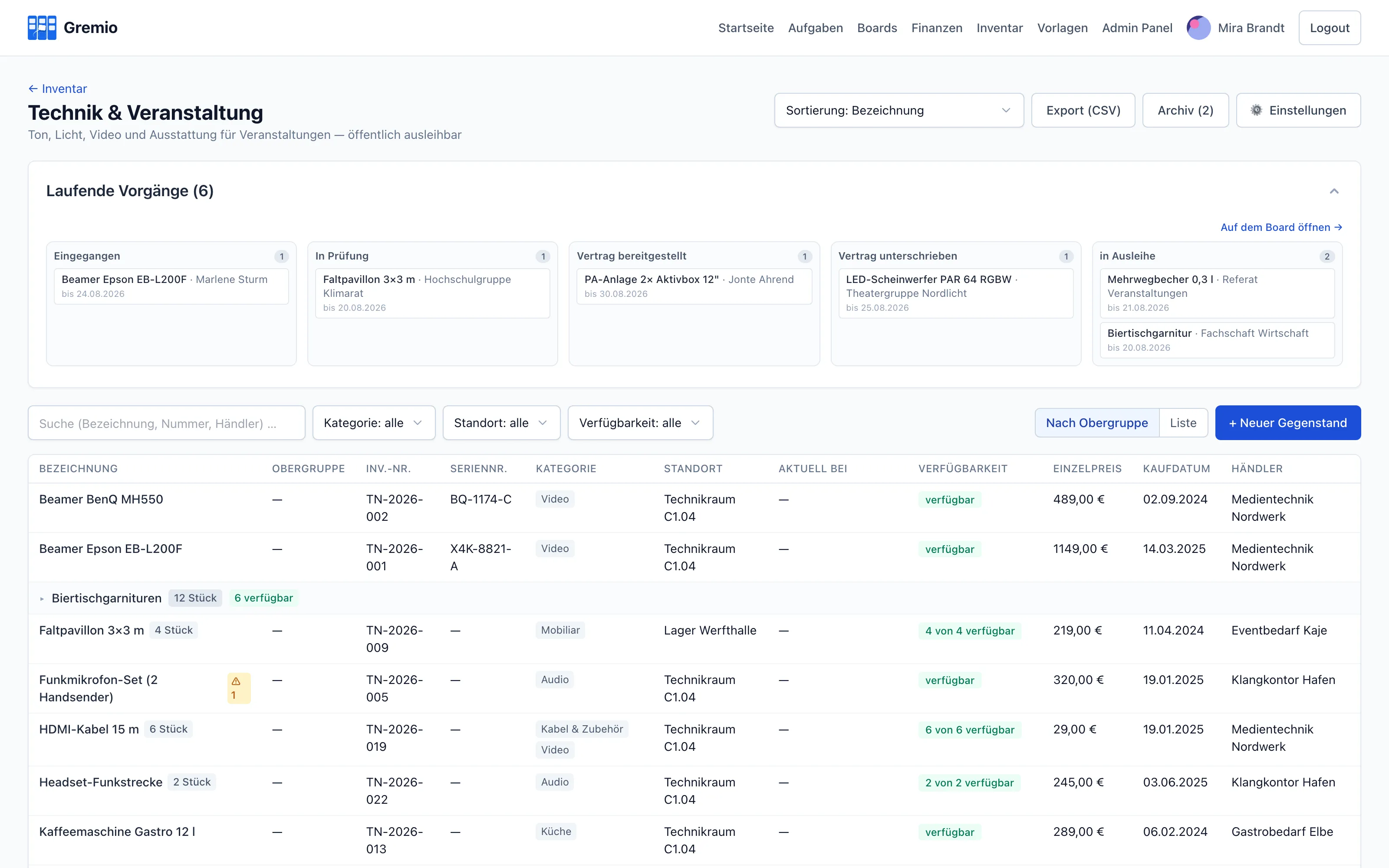Viewport: 1389px width, 868px height.
Task: Open the Headset-Funkstrecke item
Action: tap(100, 782)
